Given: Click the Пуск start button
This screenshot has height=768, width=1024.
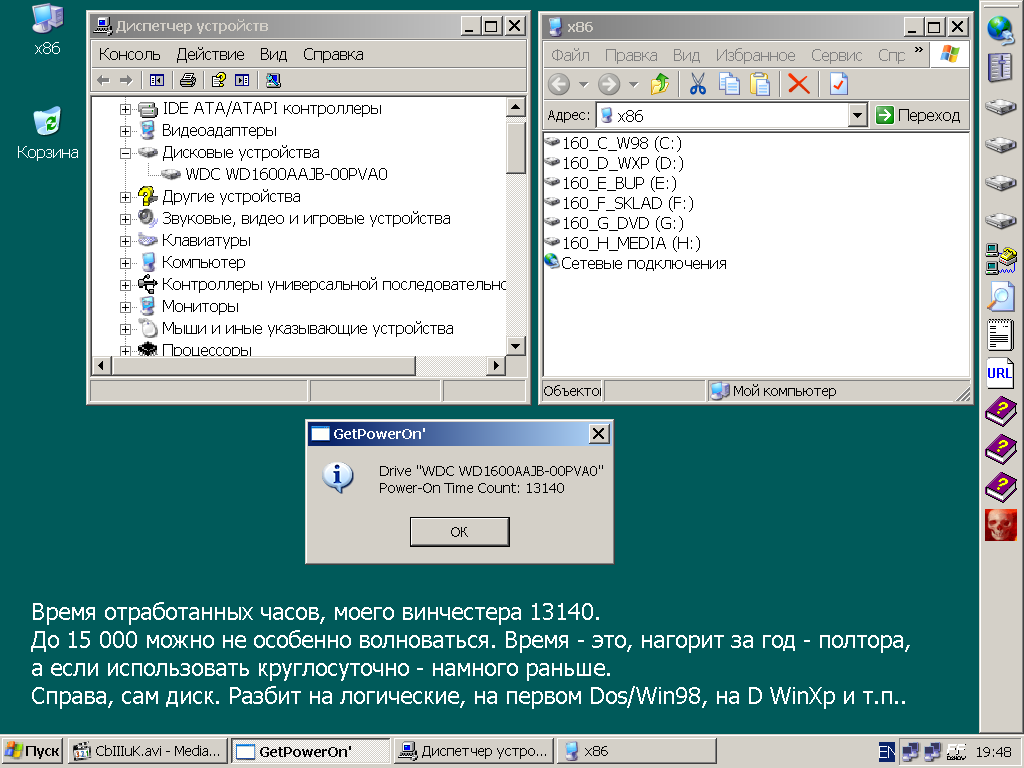Looking at the screenshot, I should click(x=33, y=751).
